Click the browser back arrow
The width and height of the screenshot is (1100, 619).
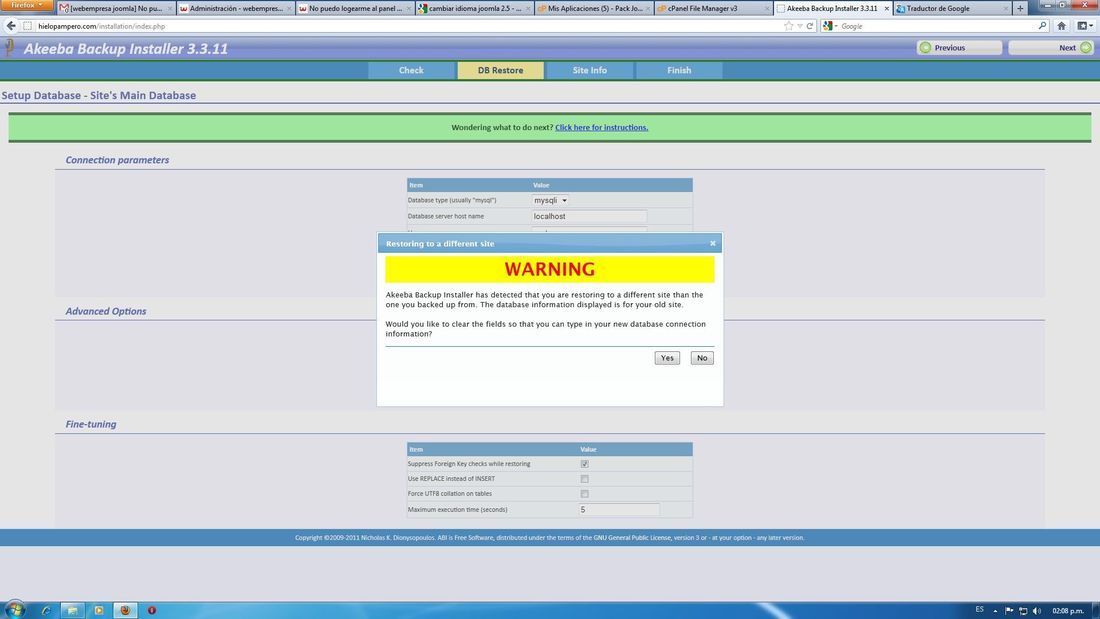(11, 26)
